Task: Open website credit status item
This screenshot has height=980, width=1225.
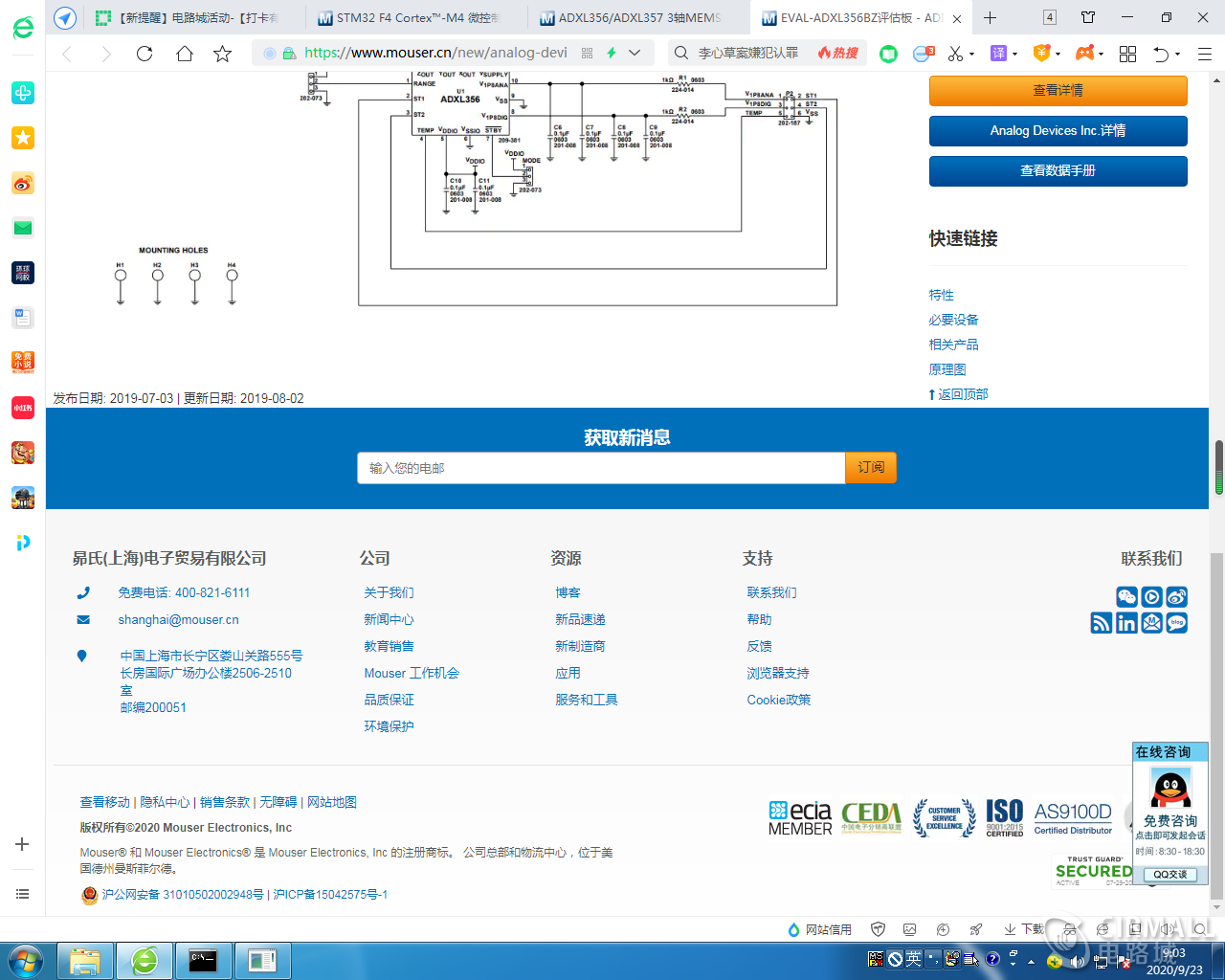Action: [819, 929]
